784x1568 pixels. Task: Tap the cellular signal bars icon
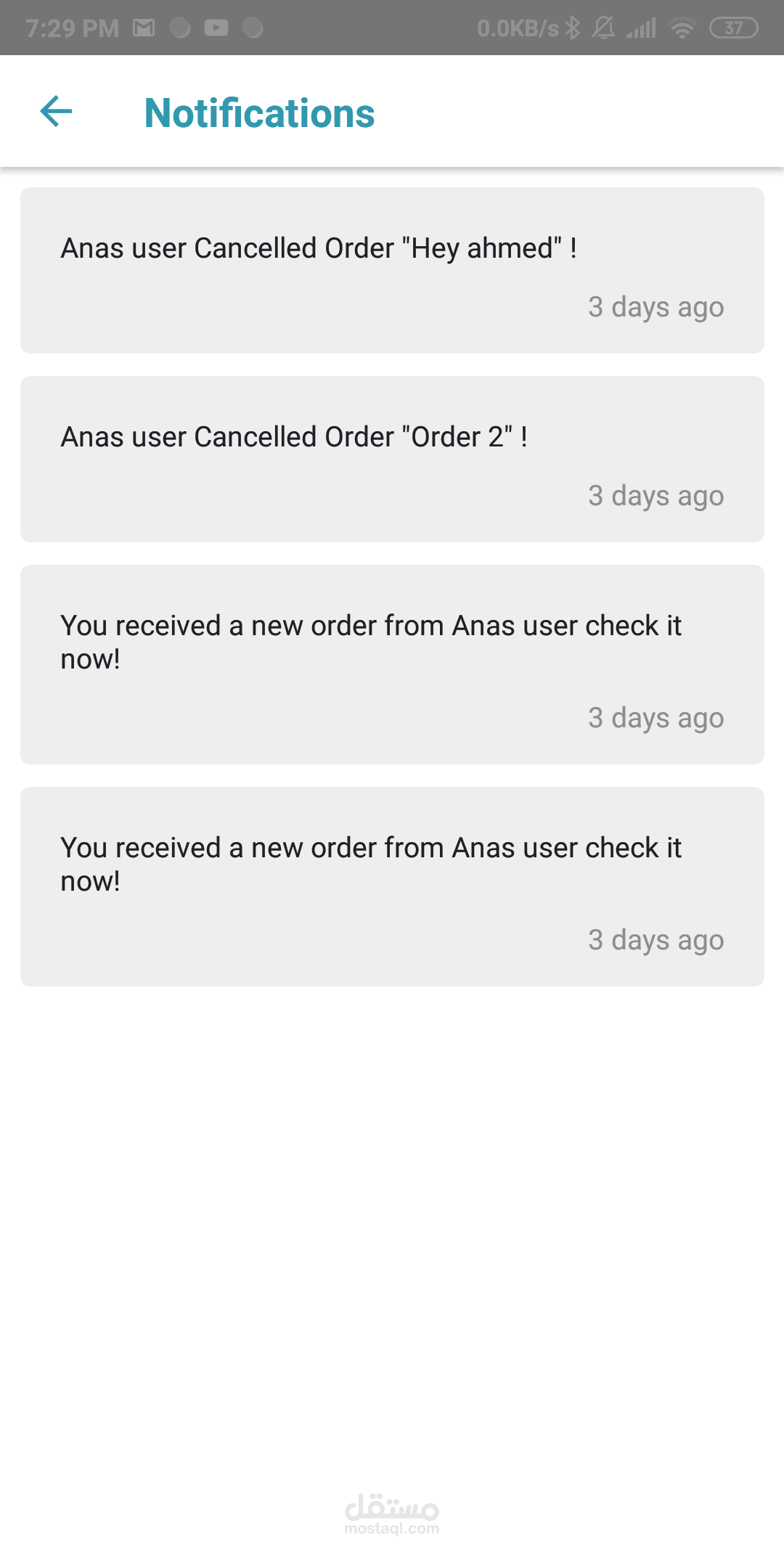tap(642, 28)
